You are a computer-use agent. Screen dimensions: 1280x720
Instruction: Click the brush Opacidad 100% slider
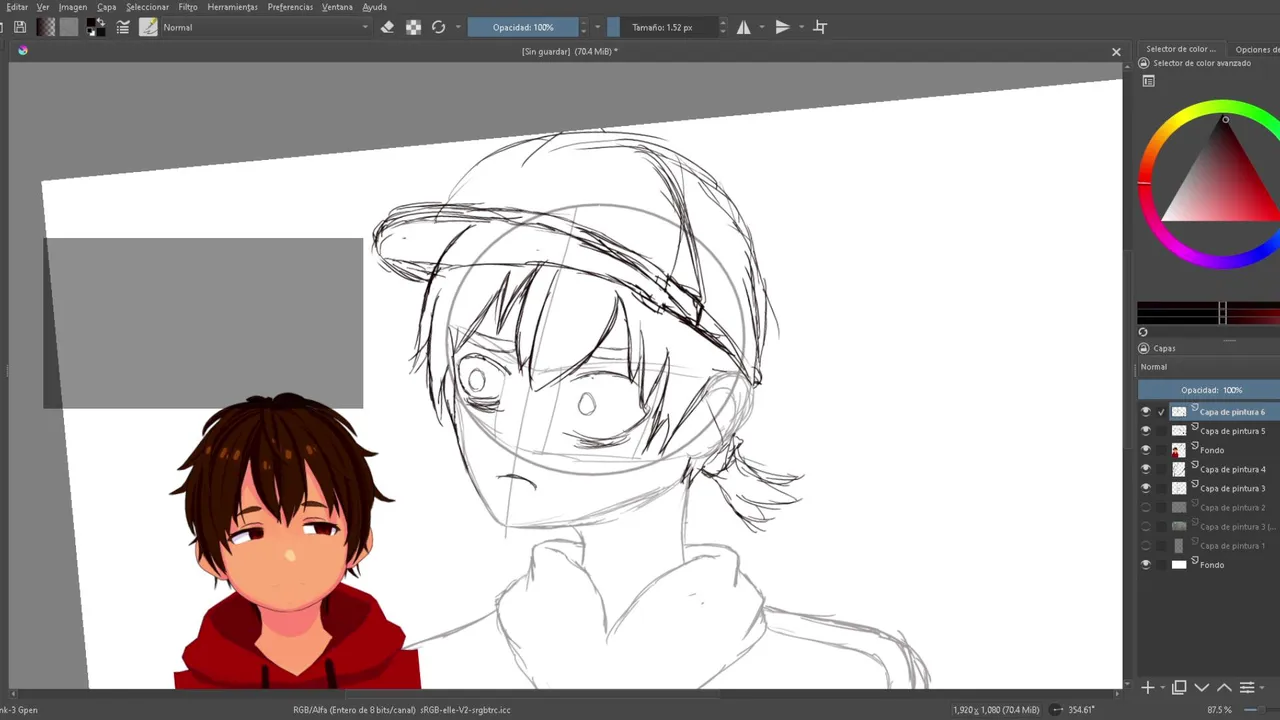[x=523, y=27]
